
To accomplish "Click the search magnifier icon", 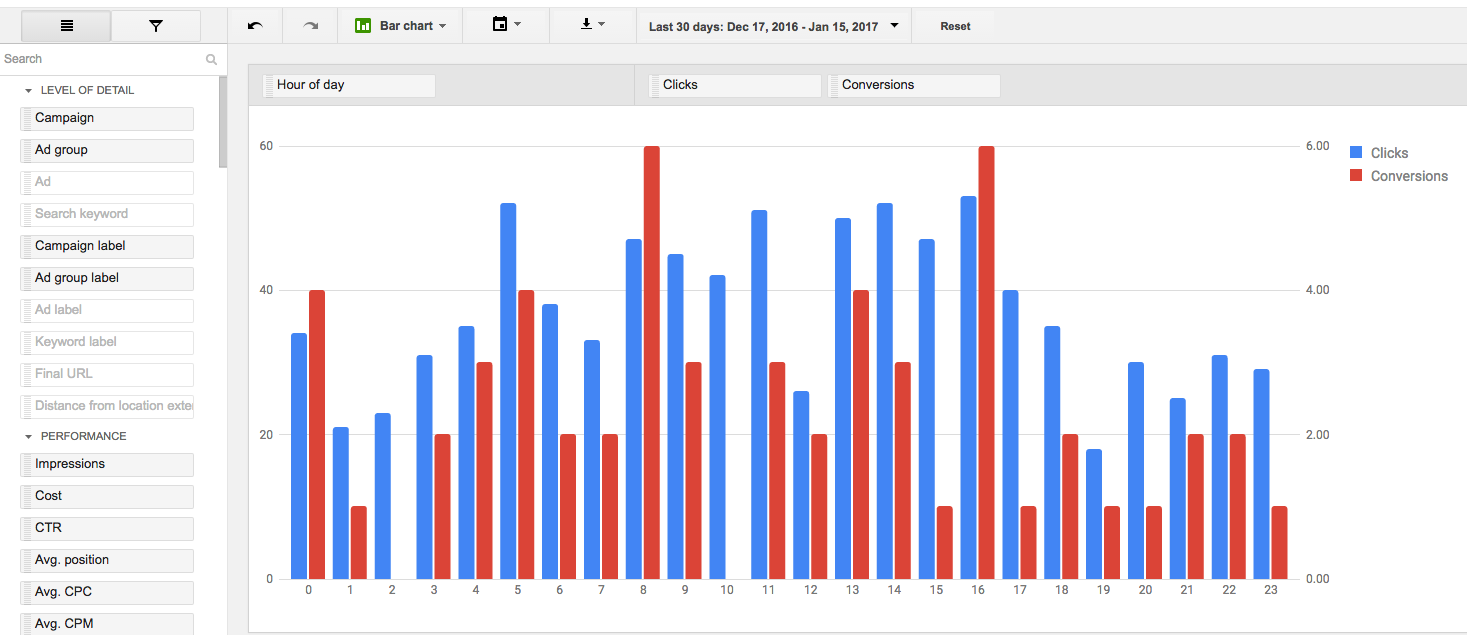I will click(x=211, y=60).
